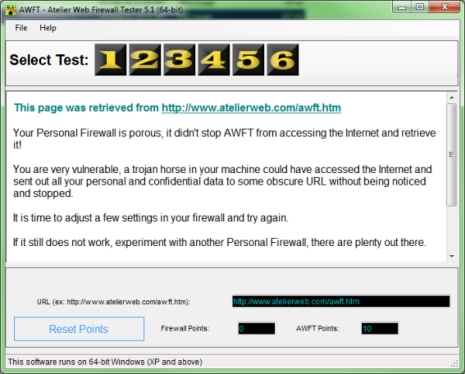Screen dimensions: 465x374
Task: Click the vertical scrollbar thumb
Action: click(451, 154)
